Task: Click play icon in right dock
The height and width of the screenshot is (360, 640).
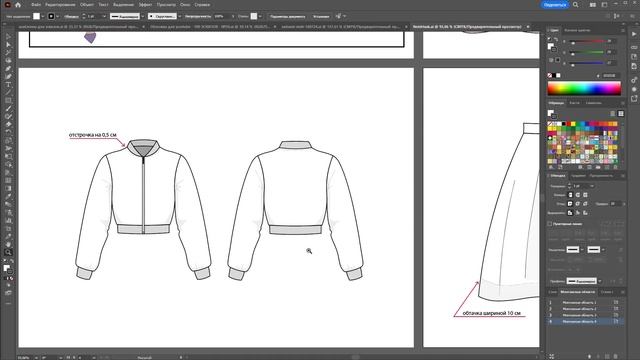Action: point(634,34)
